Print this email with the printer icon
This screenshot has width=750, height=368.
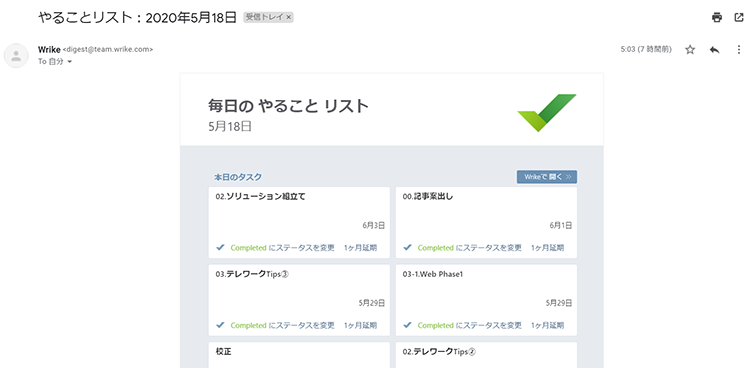pyautogui.click(x=717, y=18)
